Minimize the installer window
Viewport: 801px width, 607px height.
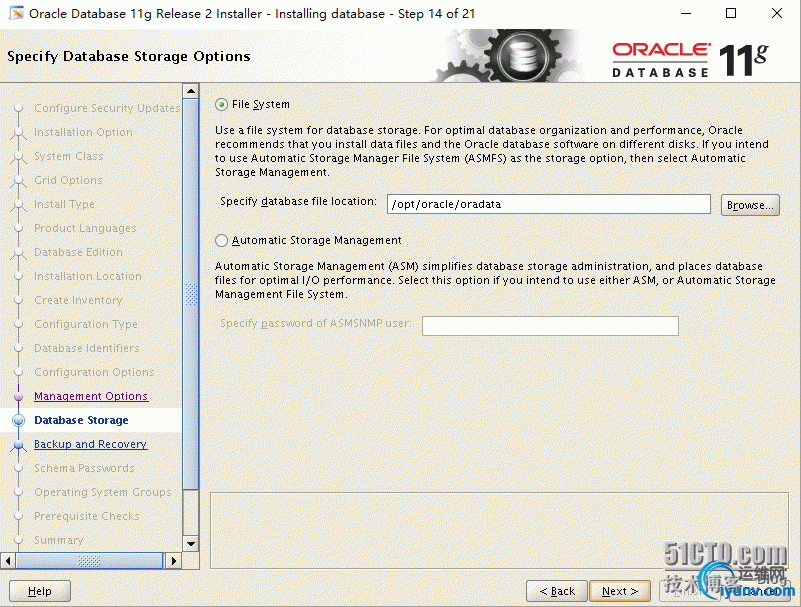point(686,14)
